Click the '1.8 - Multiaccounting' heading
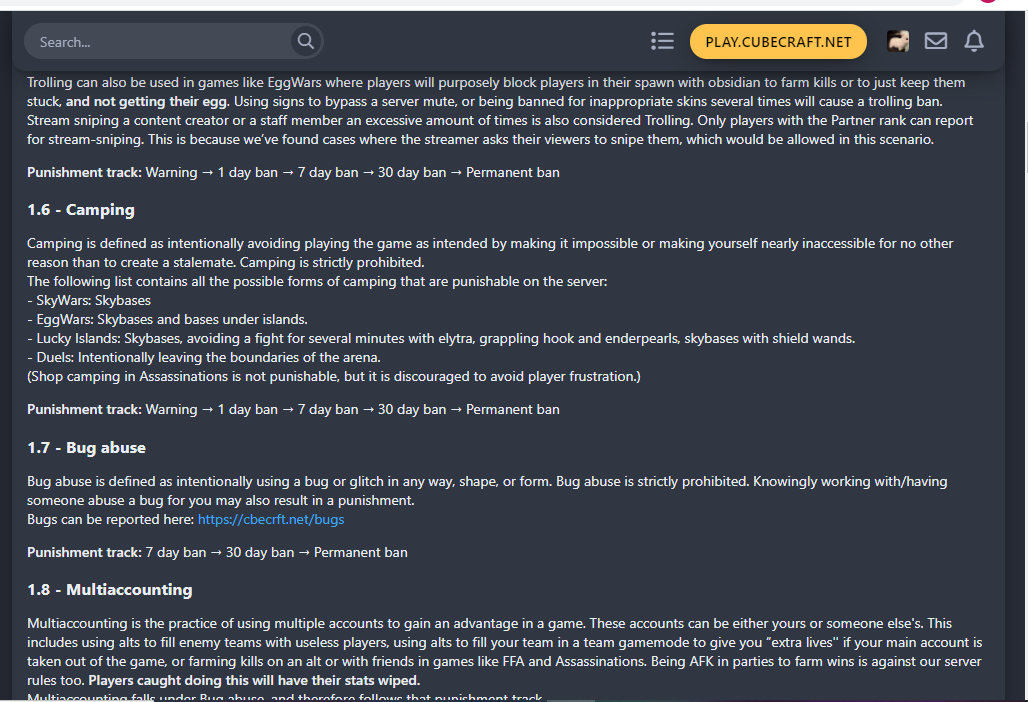The image size is (1028, 702). (109, 590)
